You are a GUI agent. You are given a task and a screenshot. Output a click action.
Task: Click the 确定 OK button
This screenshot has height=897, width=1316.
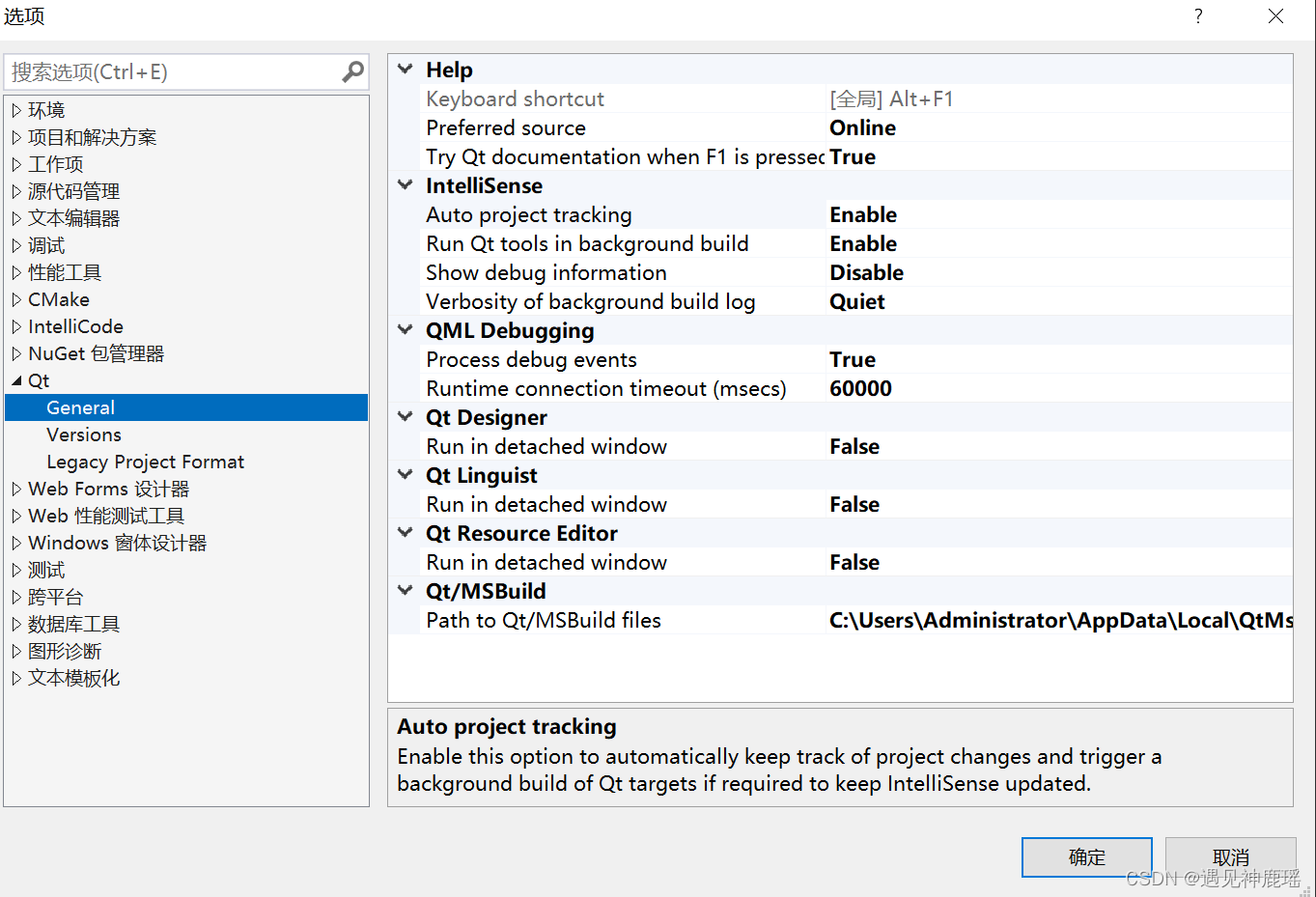pyautogui.click(x=1087, y=856)
